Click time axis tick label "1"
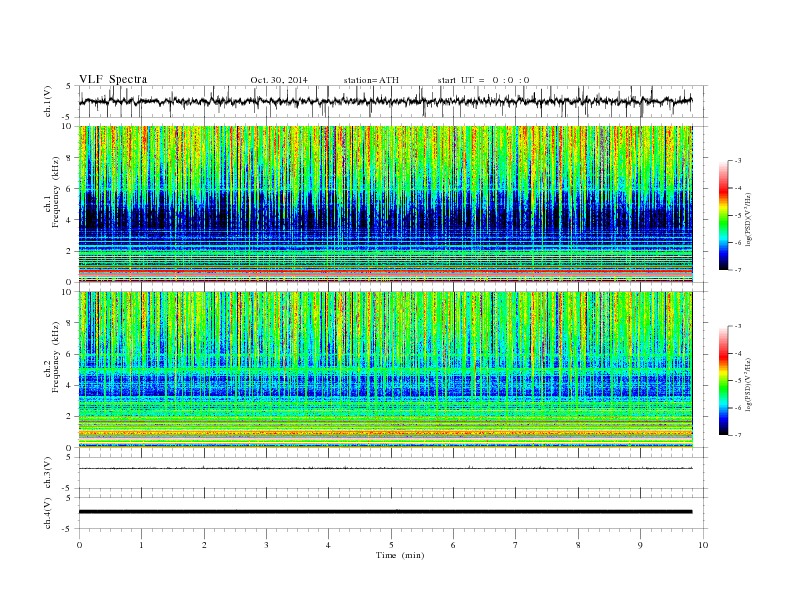Screen dimensions: 792x612 click(142, 545)
